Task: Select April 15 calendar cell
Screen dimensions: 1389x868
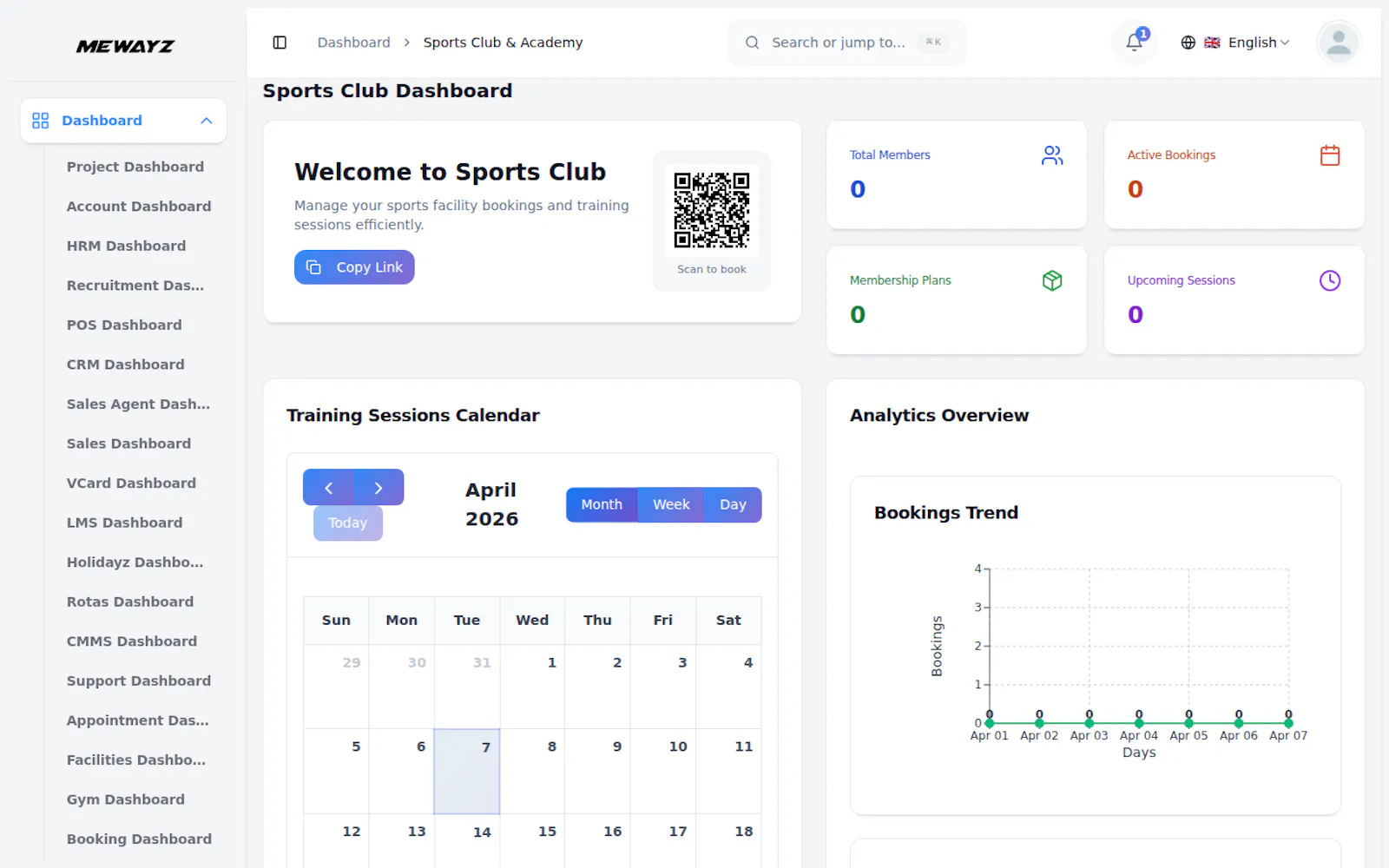Action: click(532, 840)
